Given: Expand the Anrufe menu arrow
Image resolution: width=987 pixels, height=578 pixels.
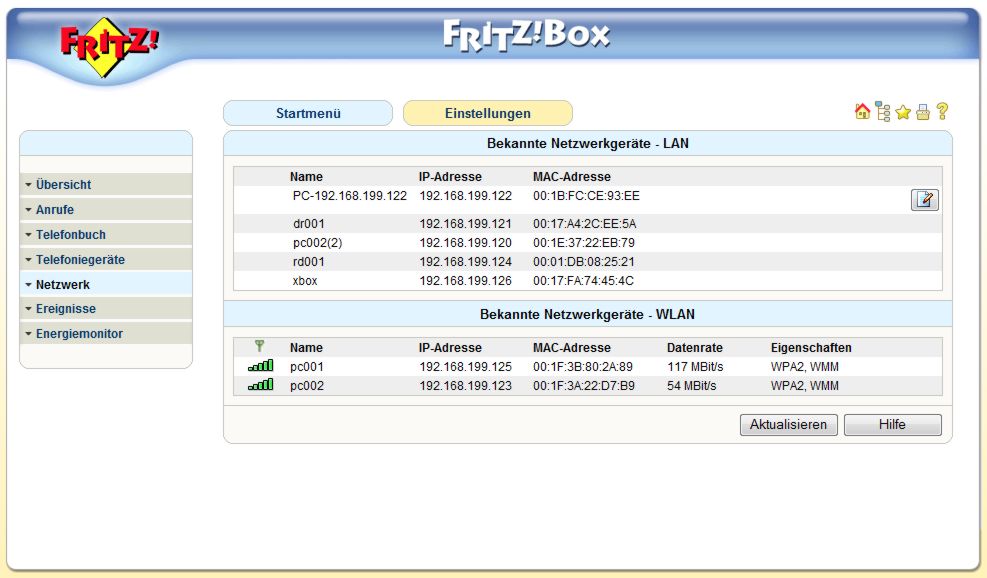Looking at the screenshot, I should pyautogui.click(x=28, y=210).
